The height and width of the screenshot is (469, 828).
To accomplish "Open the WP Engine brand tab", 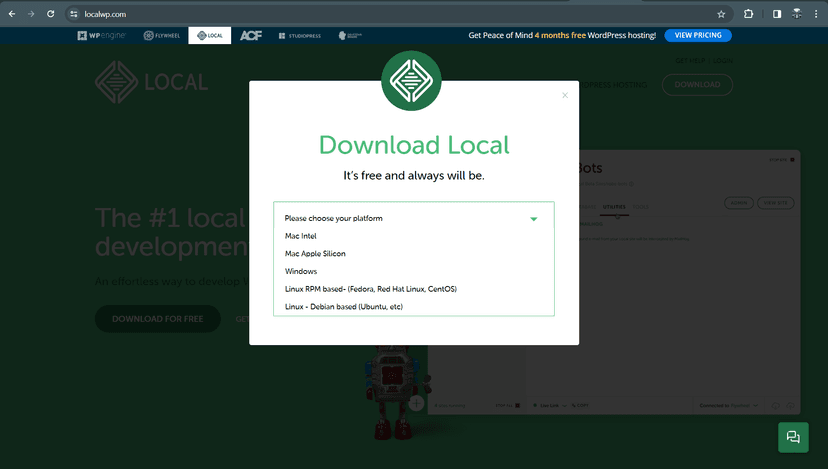I will pos(101,35).
